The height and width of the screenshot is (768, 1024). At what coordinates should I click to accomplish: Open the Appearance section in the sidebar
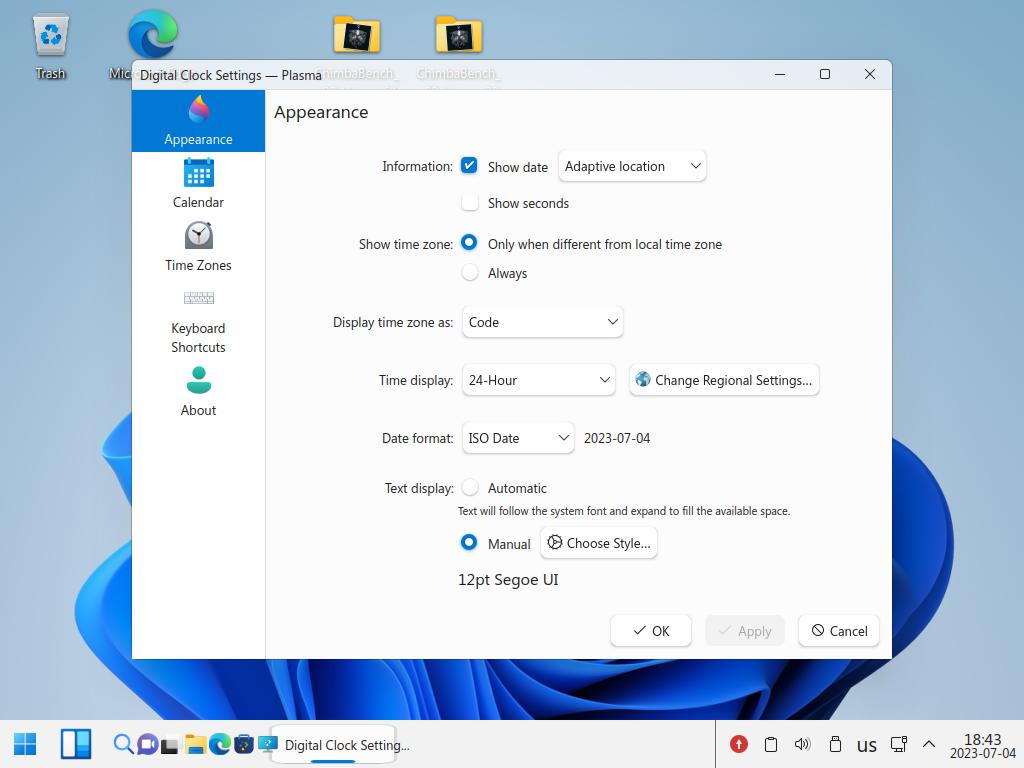[x=198, y=121]
